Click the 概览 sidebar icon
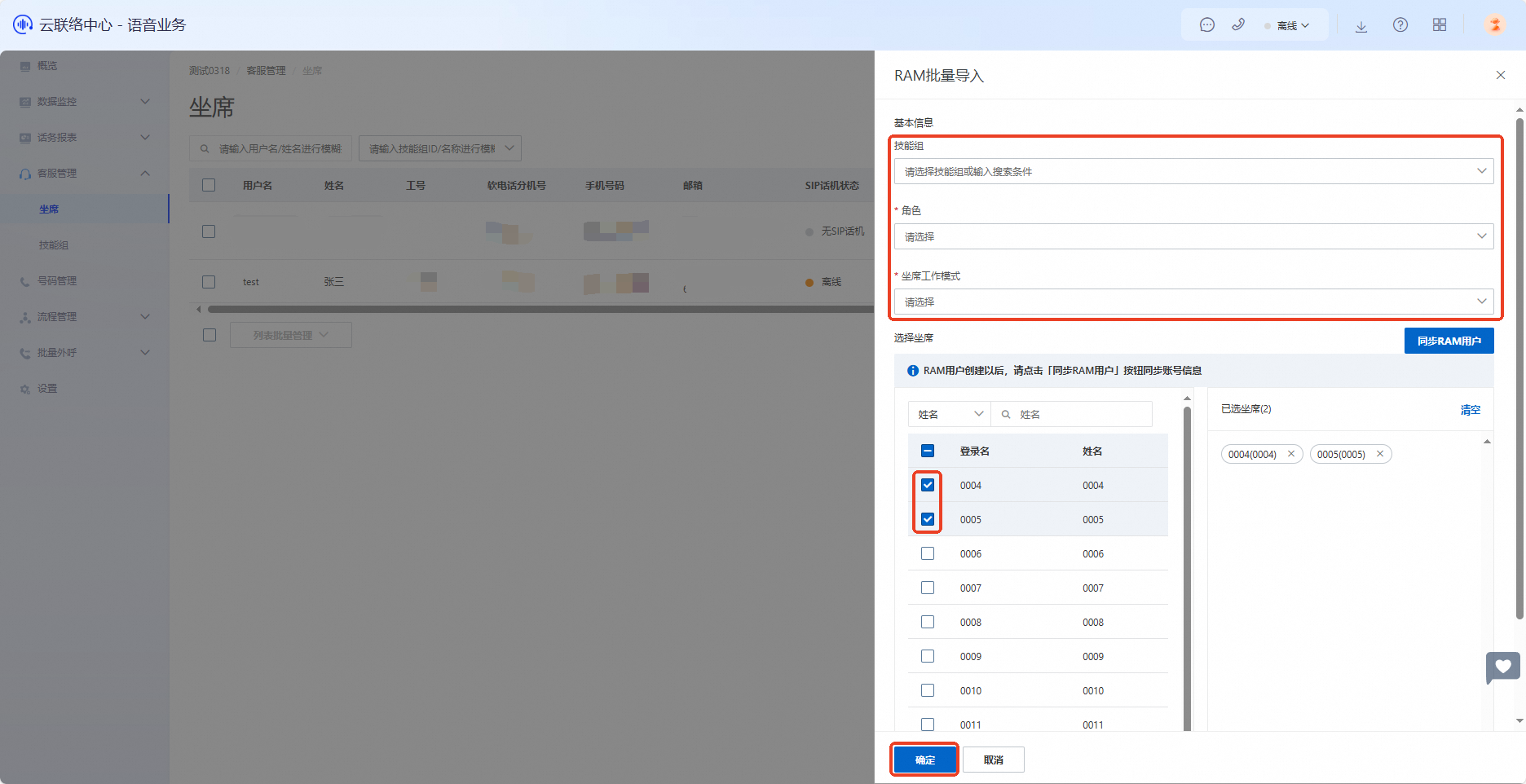This screenshot has height=784, width=1526. click(25, 66)
